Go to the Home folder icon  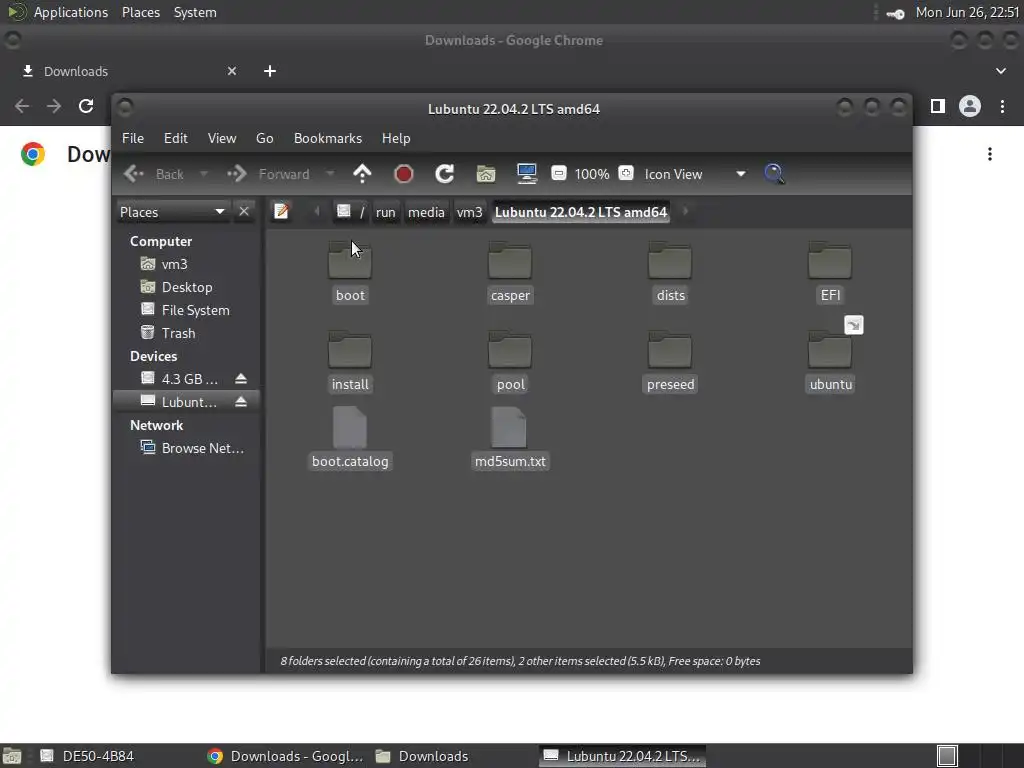point(486,174)
